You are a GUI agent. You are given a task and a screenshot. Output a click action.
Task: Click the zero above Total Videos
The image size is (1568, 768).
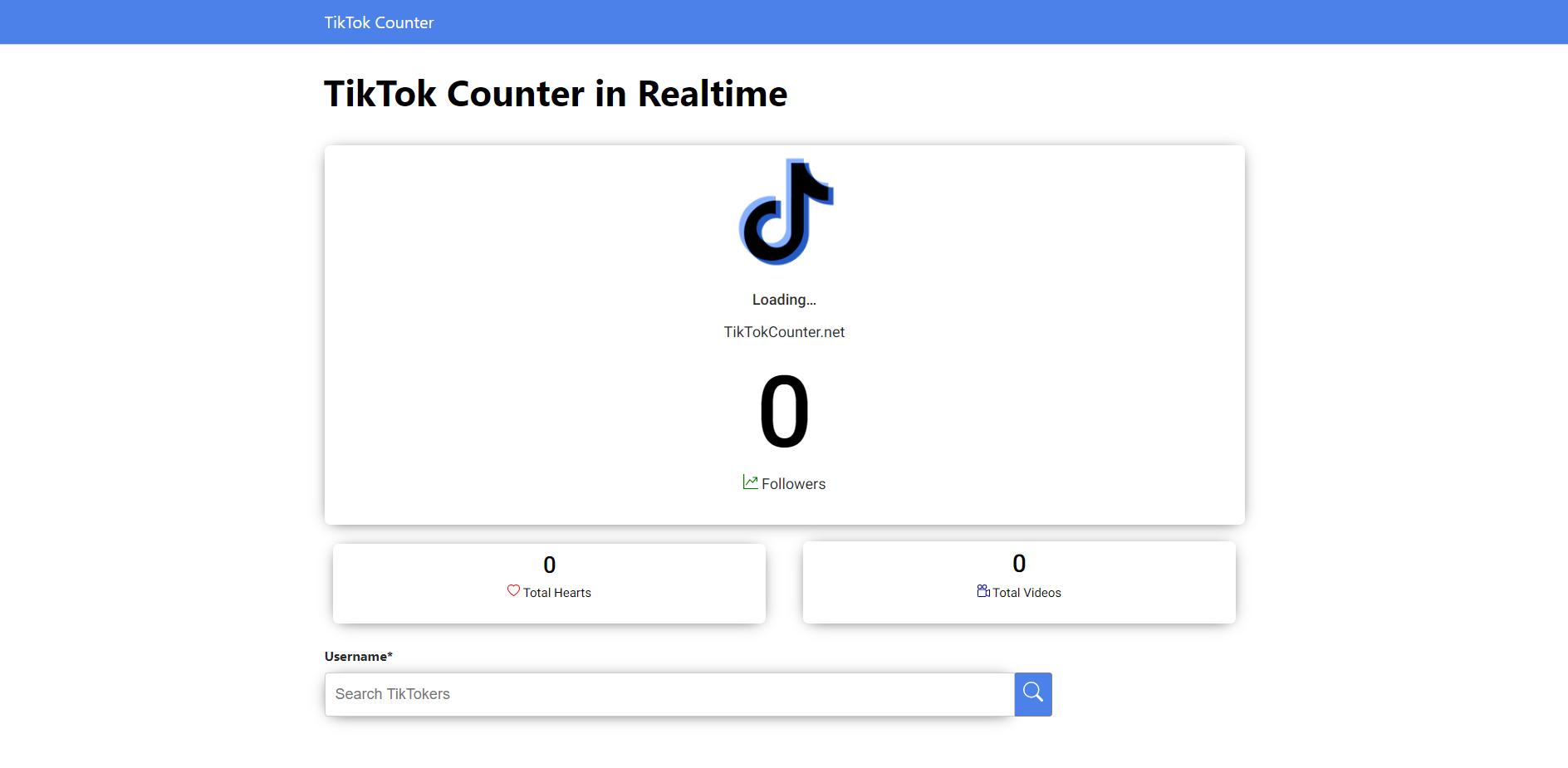point(1019,564)
